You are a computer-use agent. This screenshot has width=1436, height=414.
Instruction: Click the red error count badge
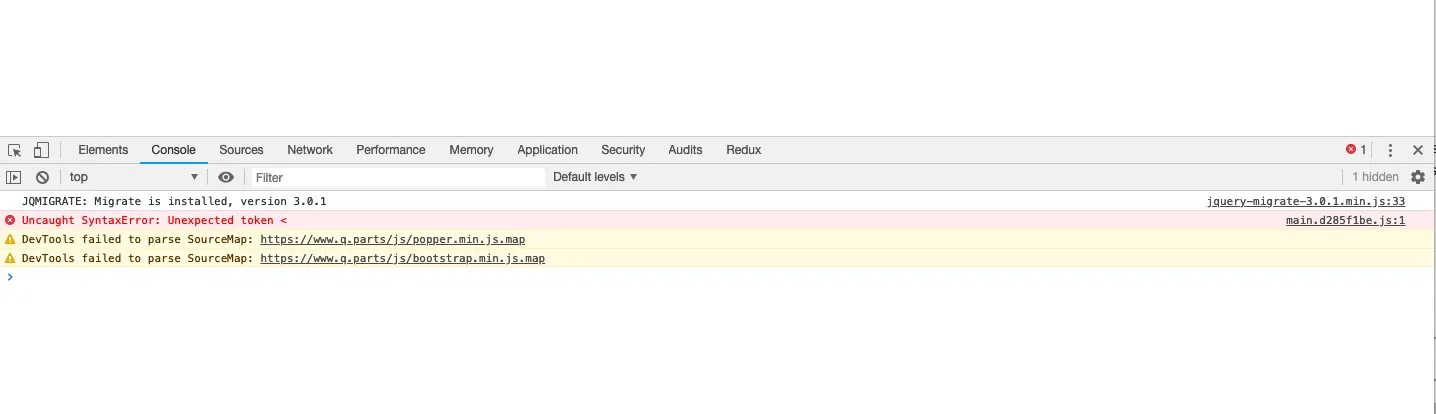coord(1356,150)
